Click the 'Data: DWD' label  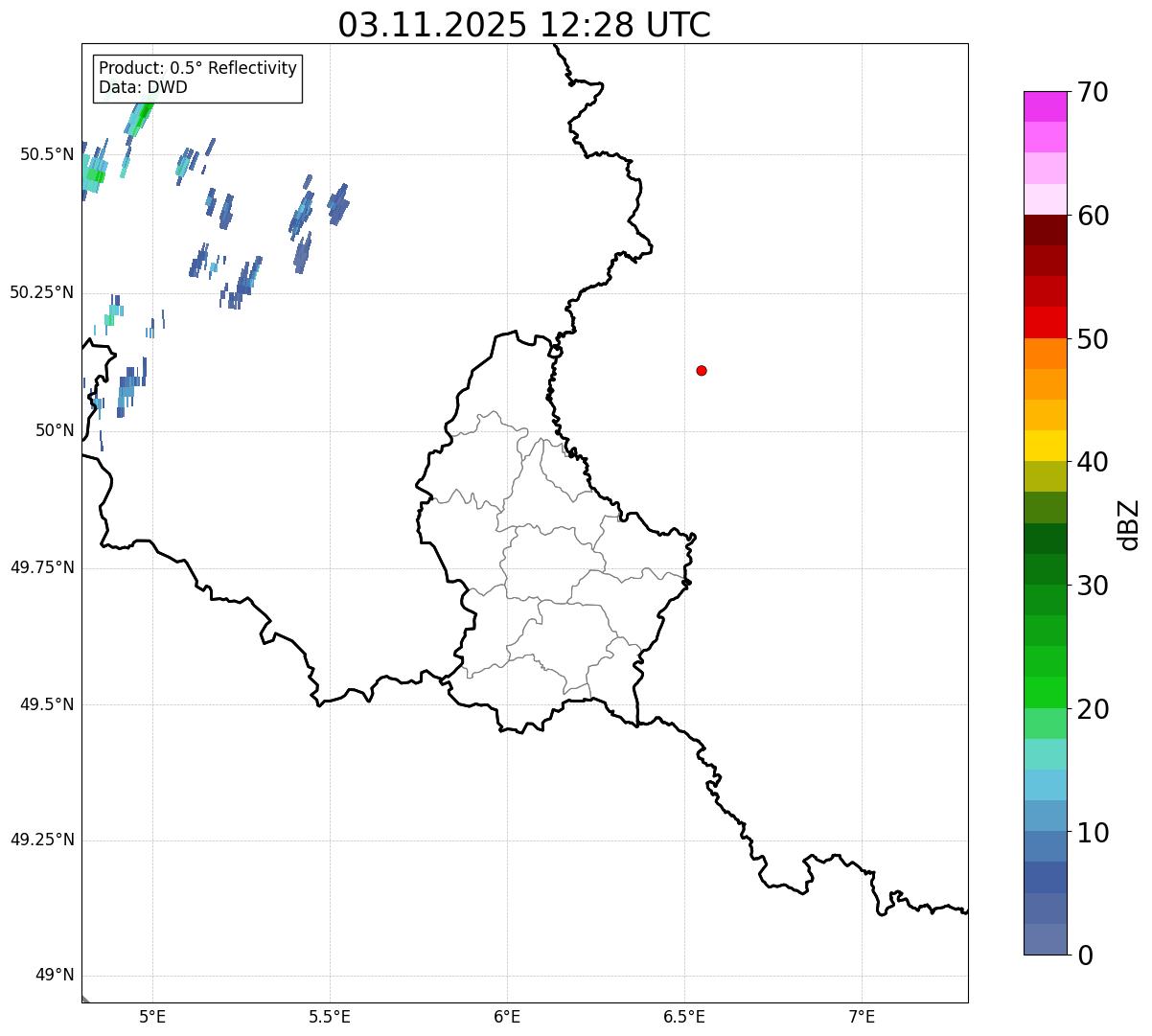tap(143, 87)
